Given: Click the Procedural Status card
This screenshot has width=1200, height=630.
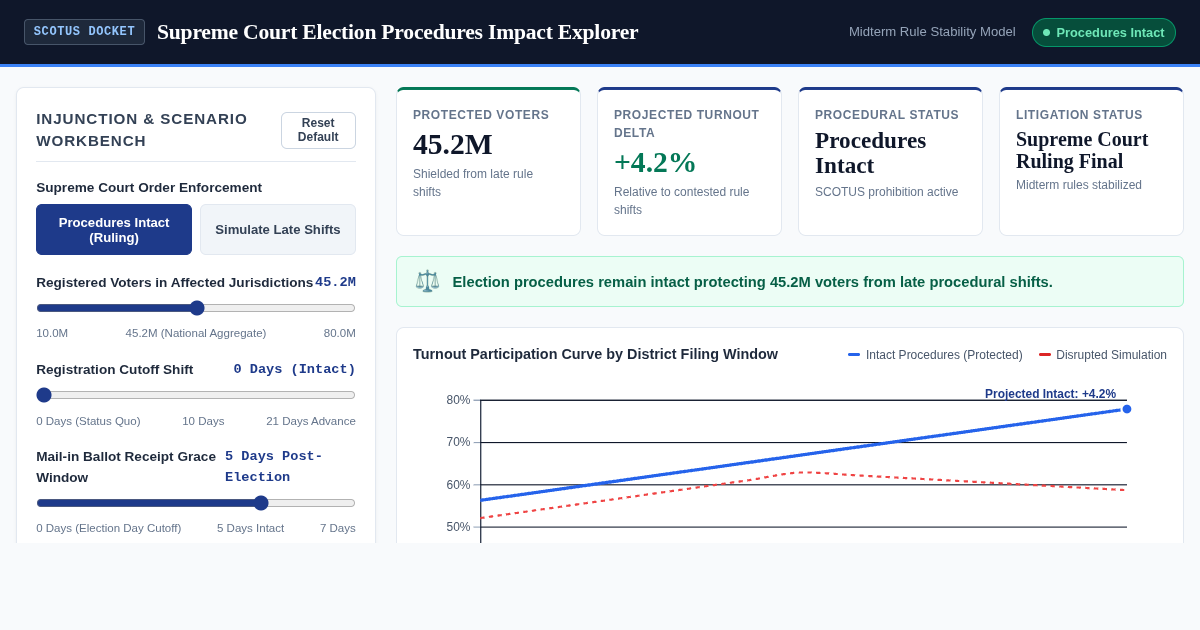Looking at the screenshot, I should pyautogui.click(x=890, y=162).
